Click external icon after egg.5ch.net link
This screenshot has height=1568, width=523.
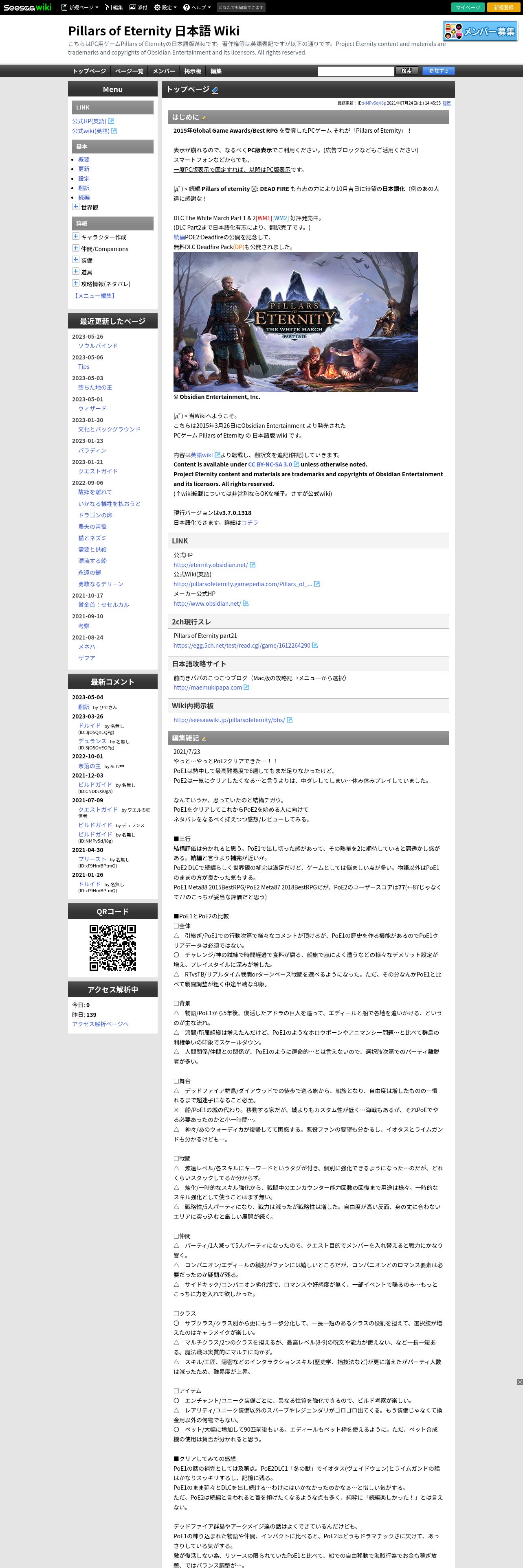click(315, 645)
